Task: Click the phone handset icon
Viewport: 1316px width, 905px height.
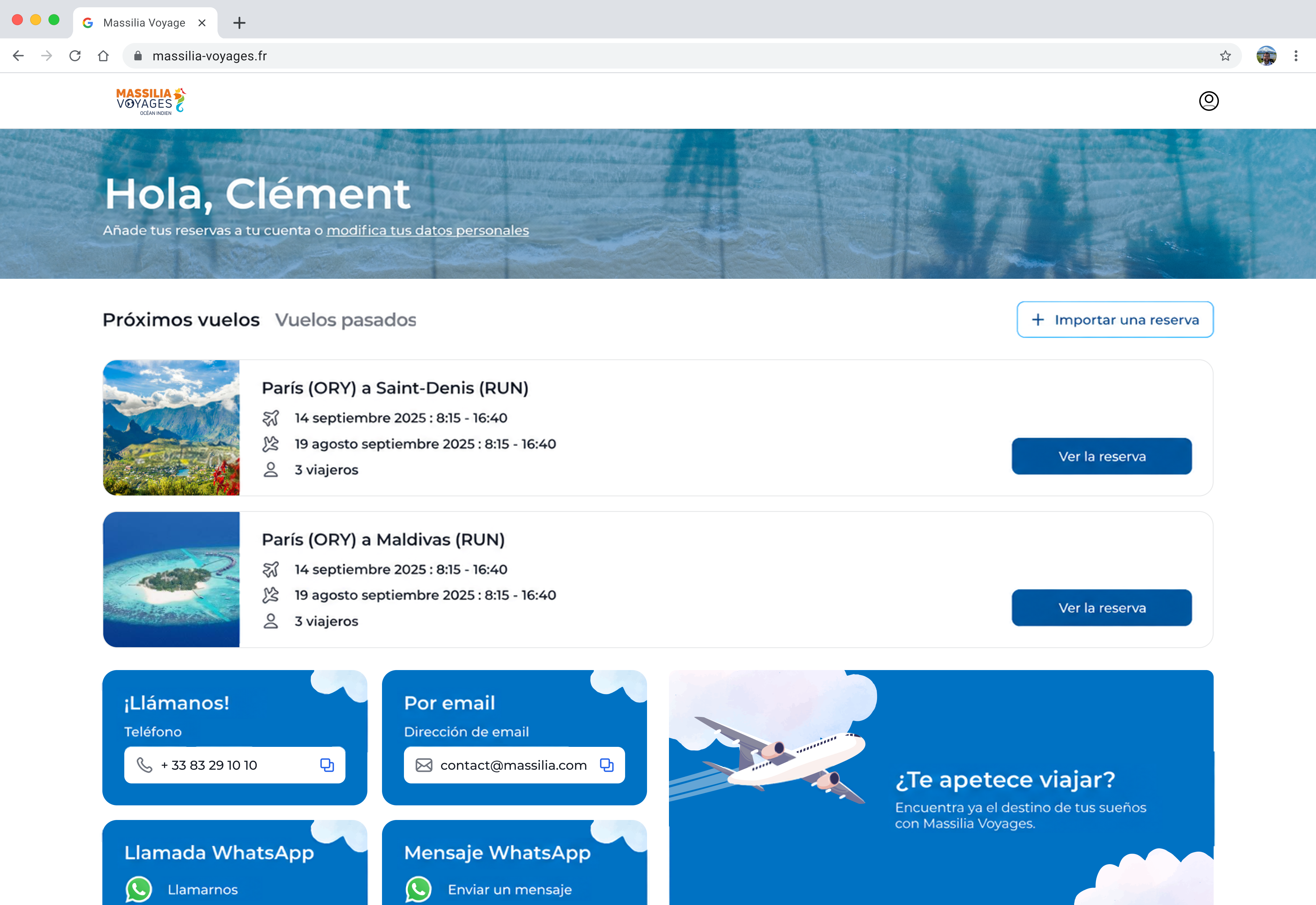Action: click(x=144, y=765)
